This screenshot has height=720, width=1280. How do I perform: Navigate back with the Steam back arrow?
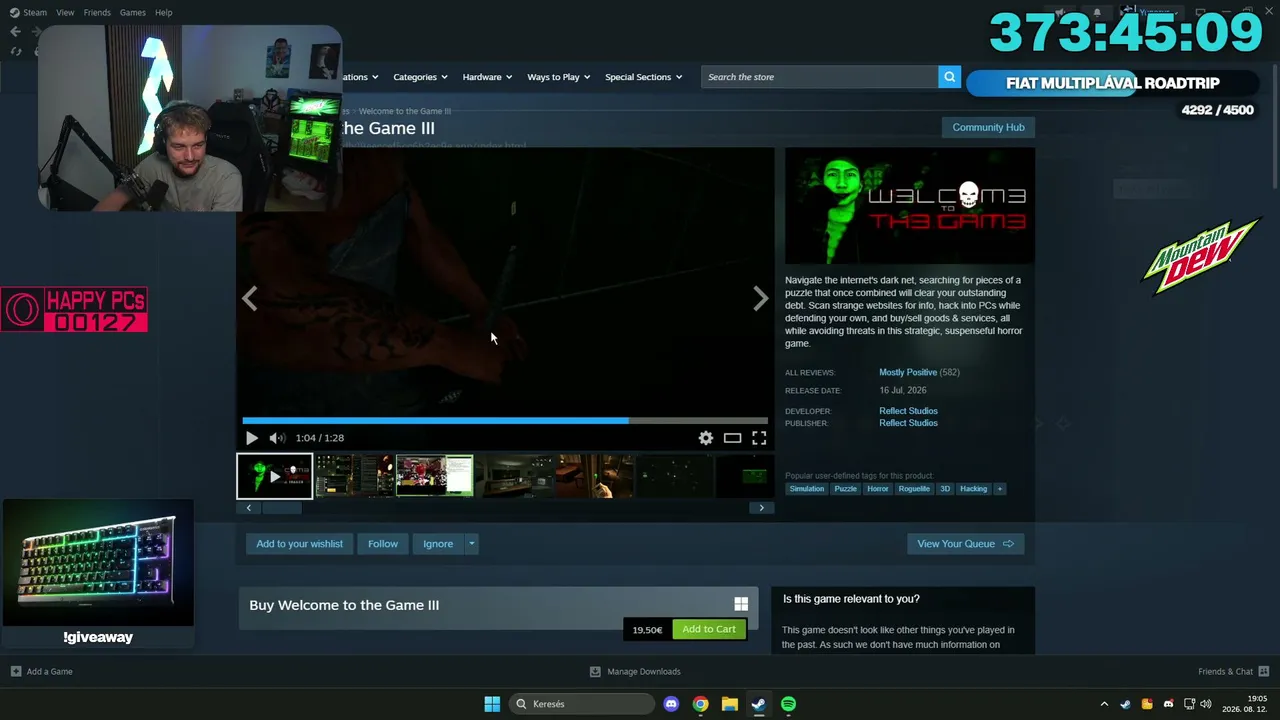pyautogui.click(x=15, y=32)
